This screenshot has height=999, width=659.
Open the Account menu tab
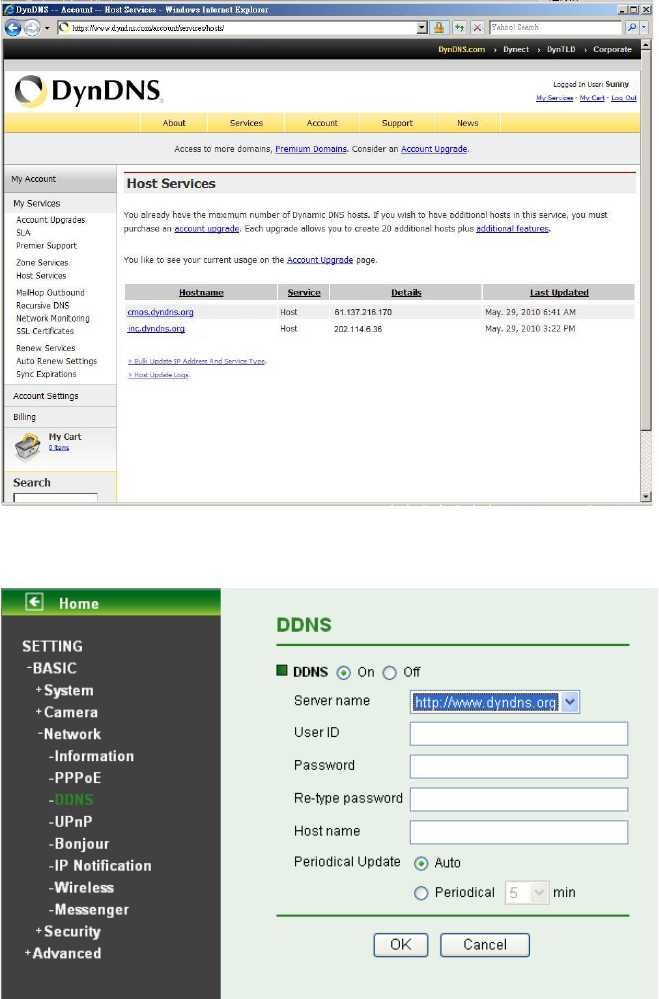point(322,123)
